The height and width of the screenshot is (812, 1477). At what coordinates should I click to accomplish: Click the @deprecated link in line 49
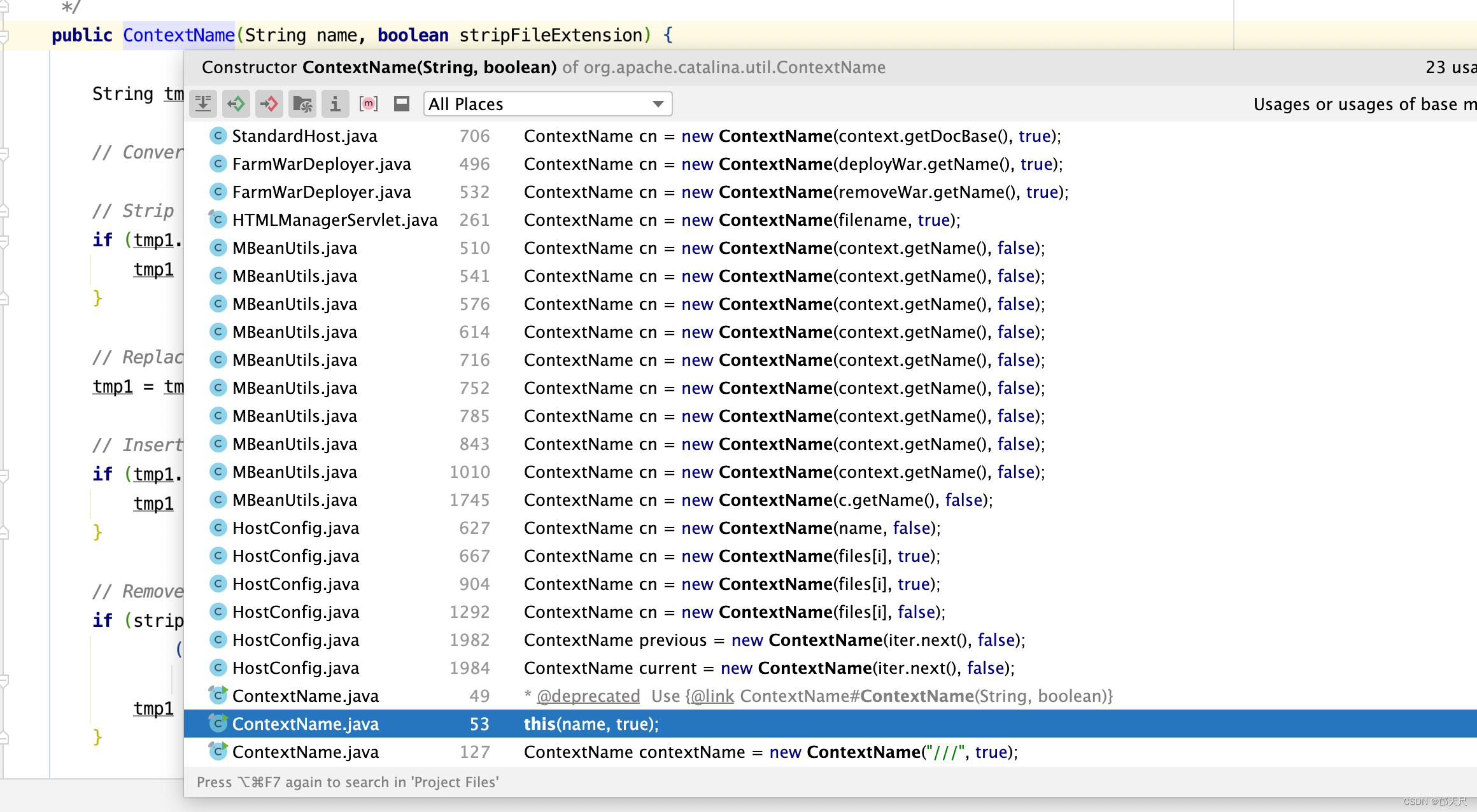point(588,696)
